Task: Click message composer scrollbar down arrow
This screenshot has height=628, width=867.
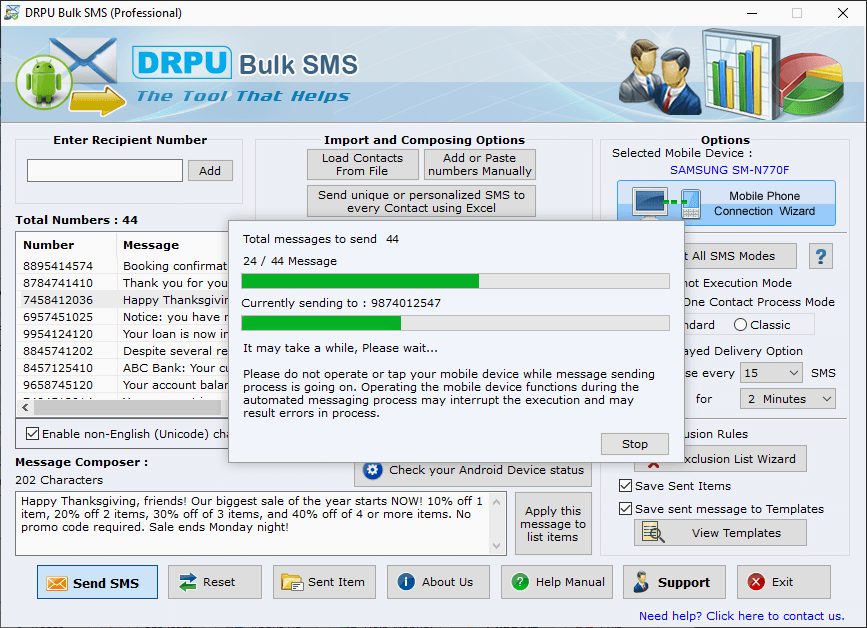Action: (497, 546)
